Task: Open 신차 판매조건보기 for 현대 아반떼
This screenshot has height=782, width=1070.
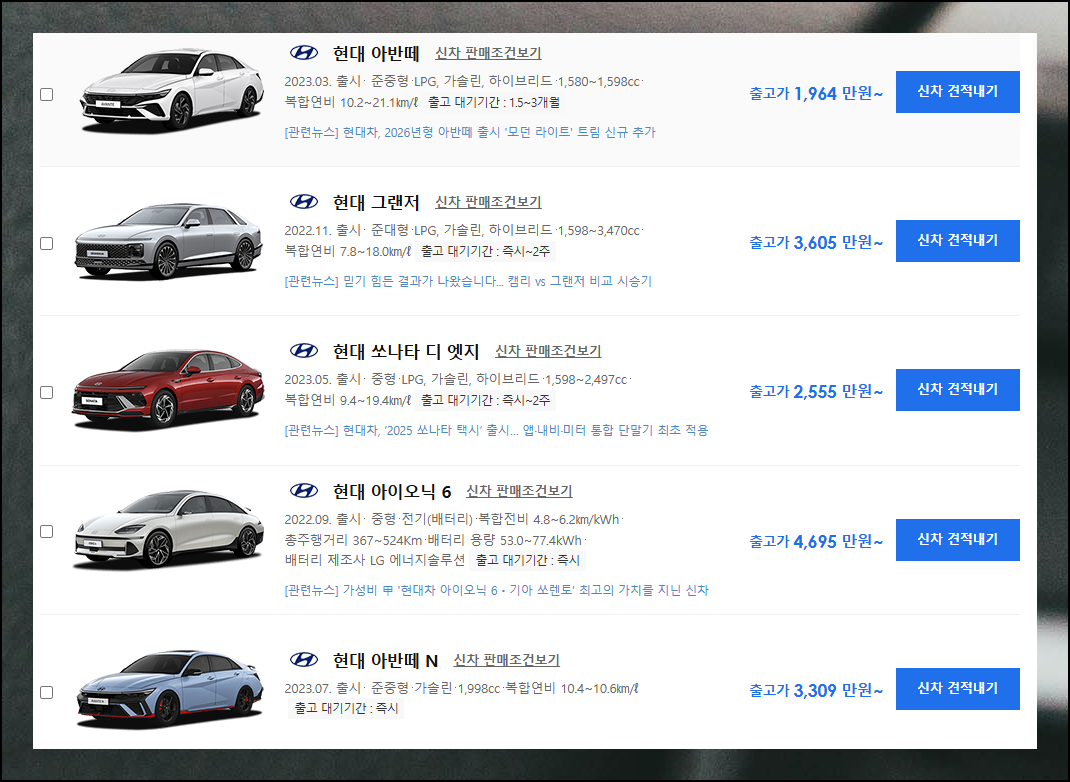Action: [x=488, y=53]
